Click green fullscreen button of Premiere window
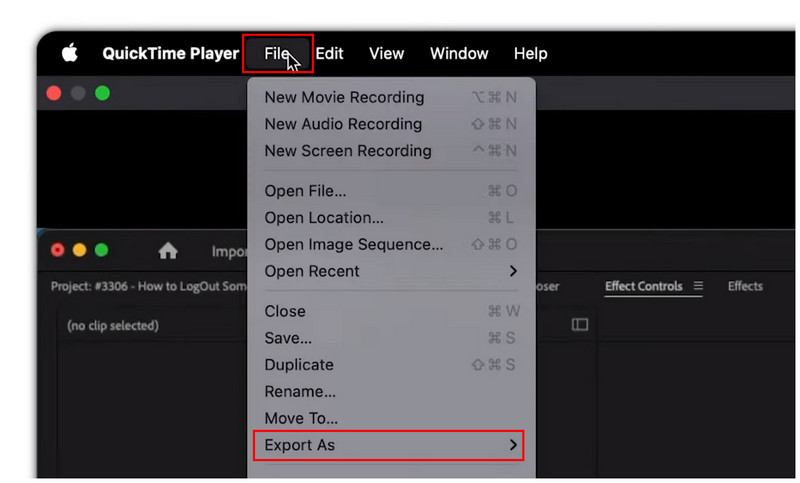The width and height of the screenshot is (800, 483). [102, 250]
